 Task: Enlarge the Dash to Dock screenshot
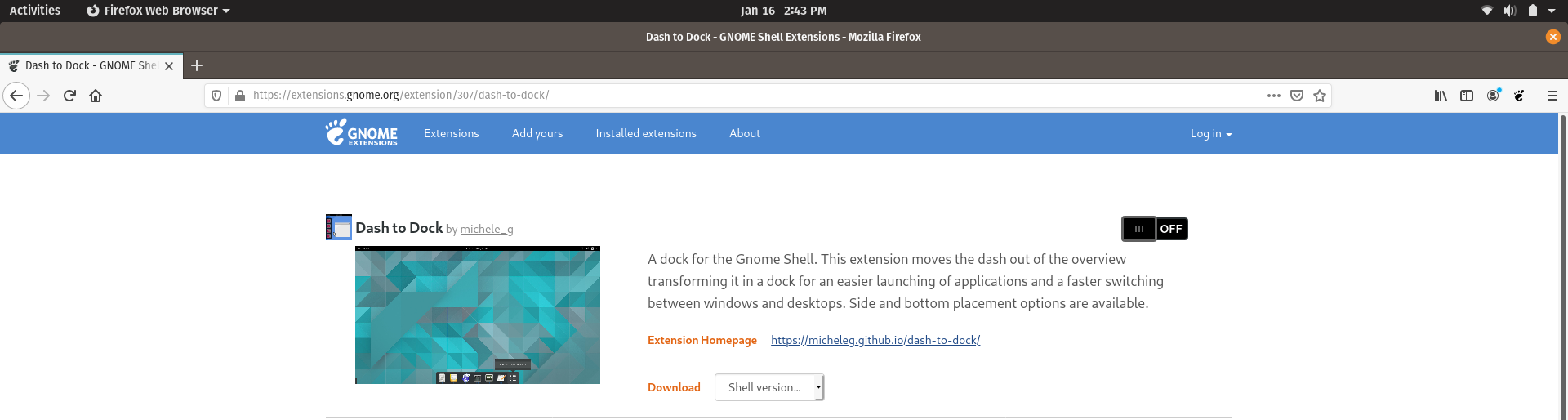(478, 315)
